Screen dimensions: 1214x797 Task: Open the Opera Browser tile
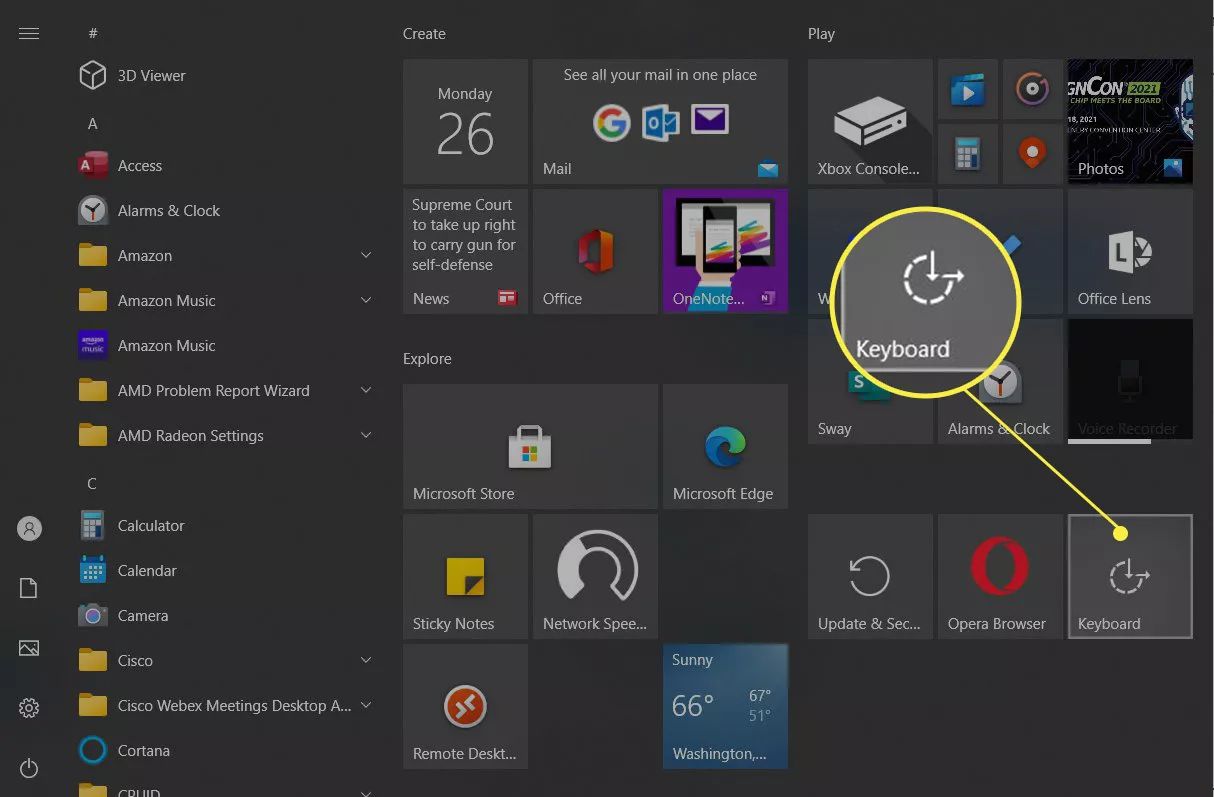click(x=999, y=576)
